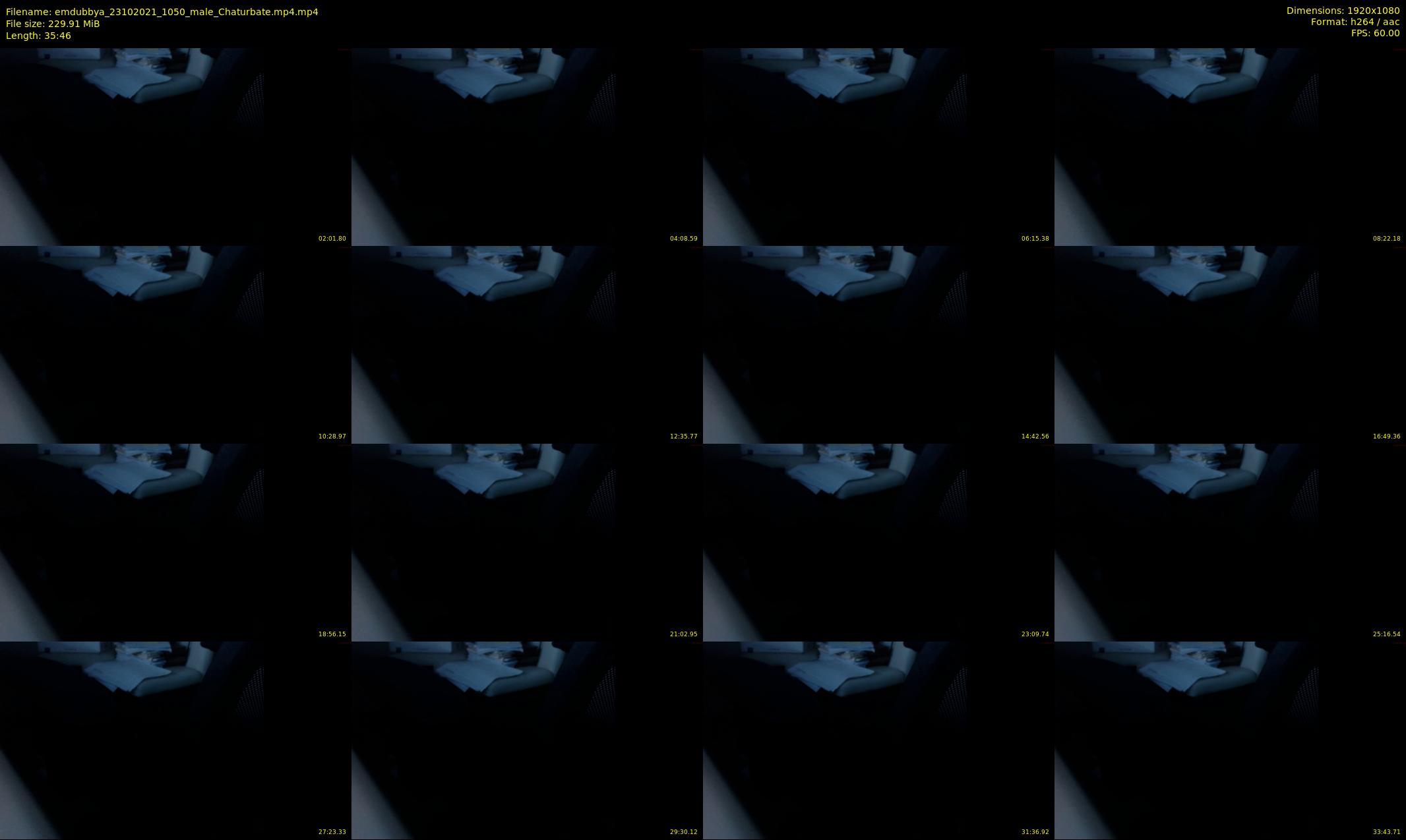This screenshot has width=1406, height=840.
Task: Select the frame at 04:08.59
Action: click(x=527, y=146)
